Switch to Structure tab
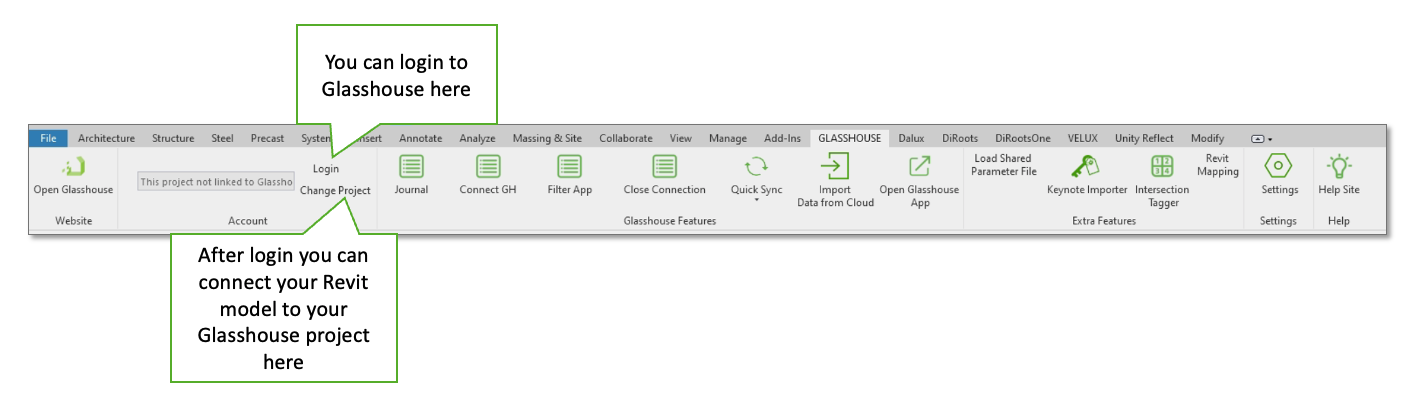Viewport: 1423px width, 412px height. (x=173, y=138)
